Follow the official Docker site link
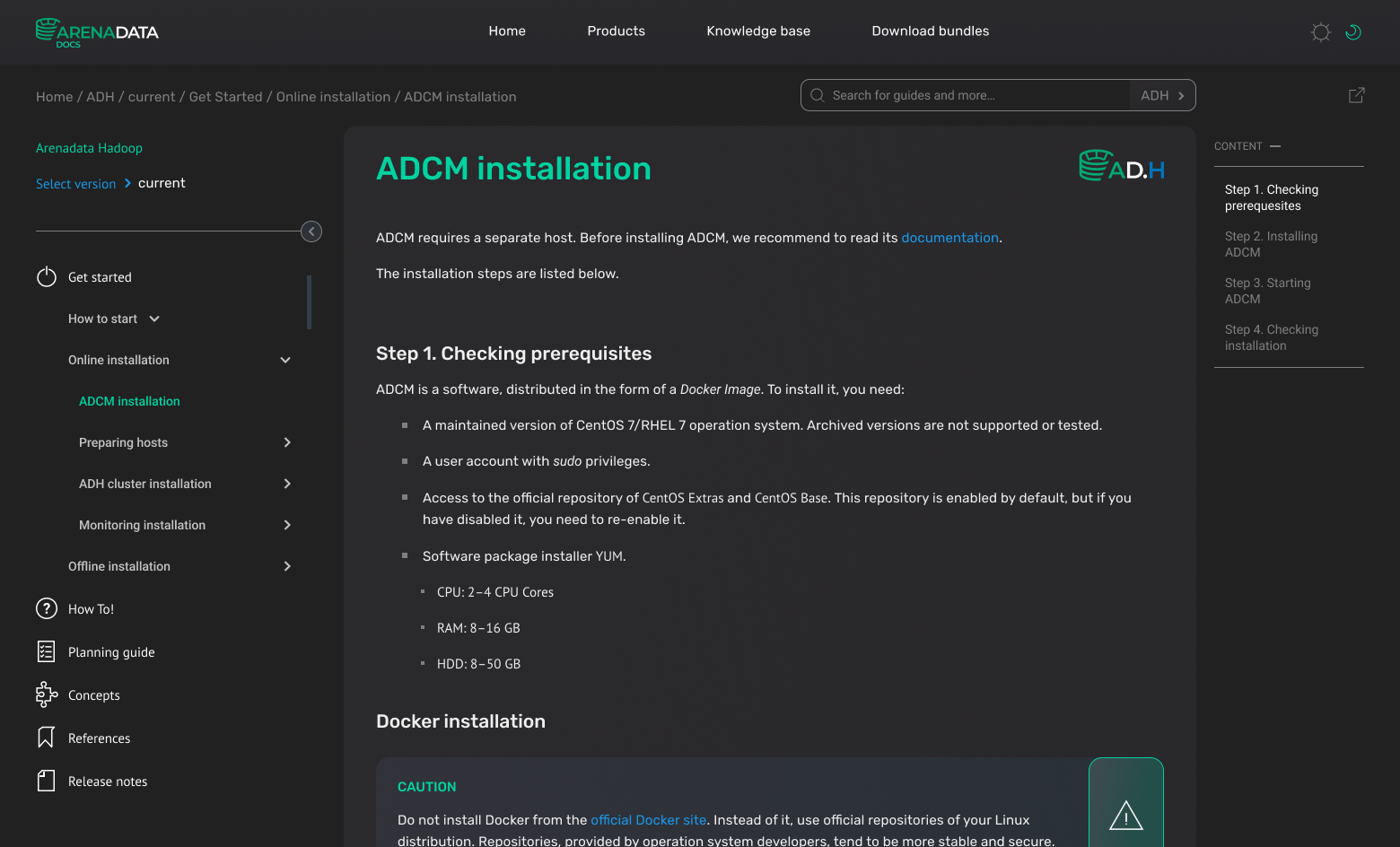 [648, 820]
